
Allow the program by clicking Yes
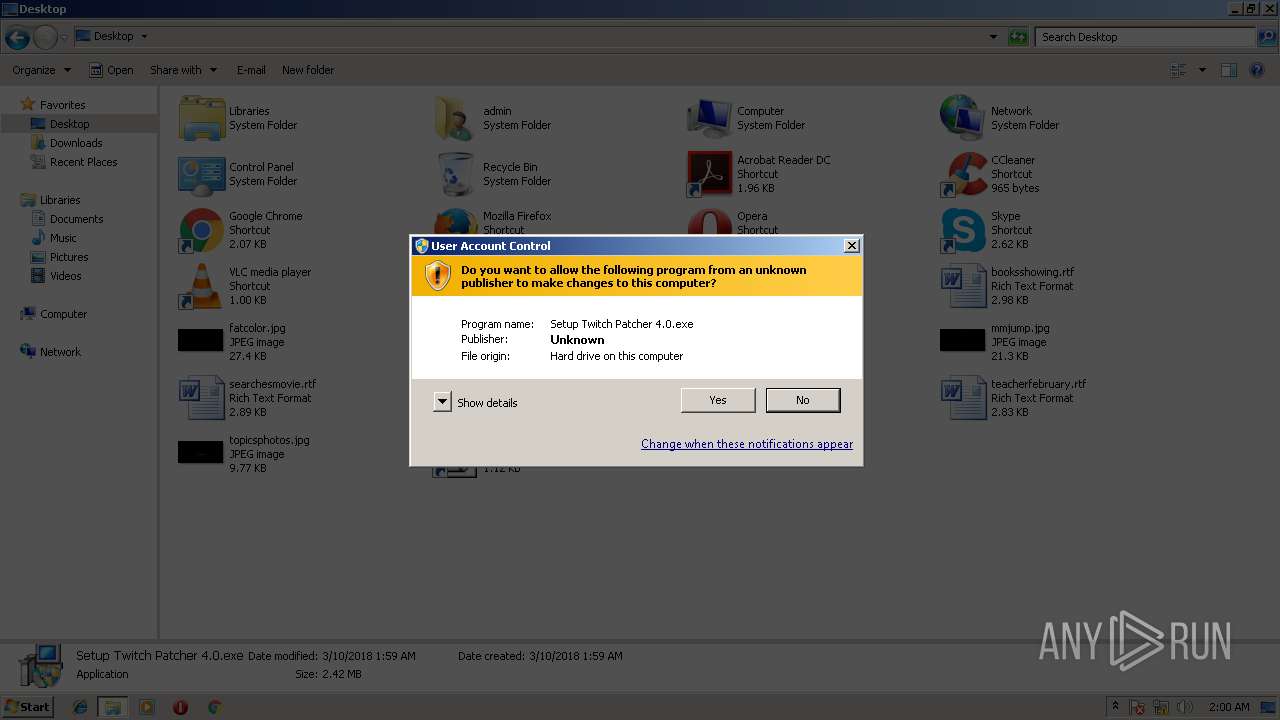tap(718, 400)
